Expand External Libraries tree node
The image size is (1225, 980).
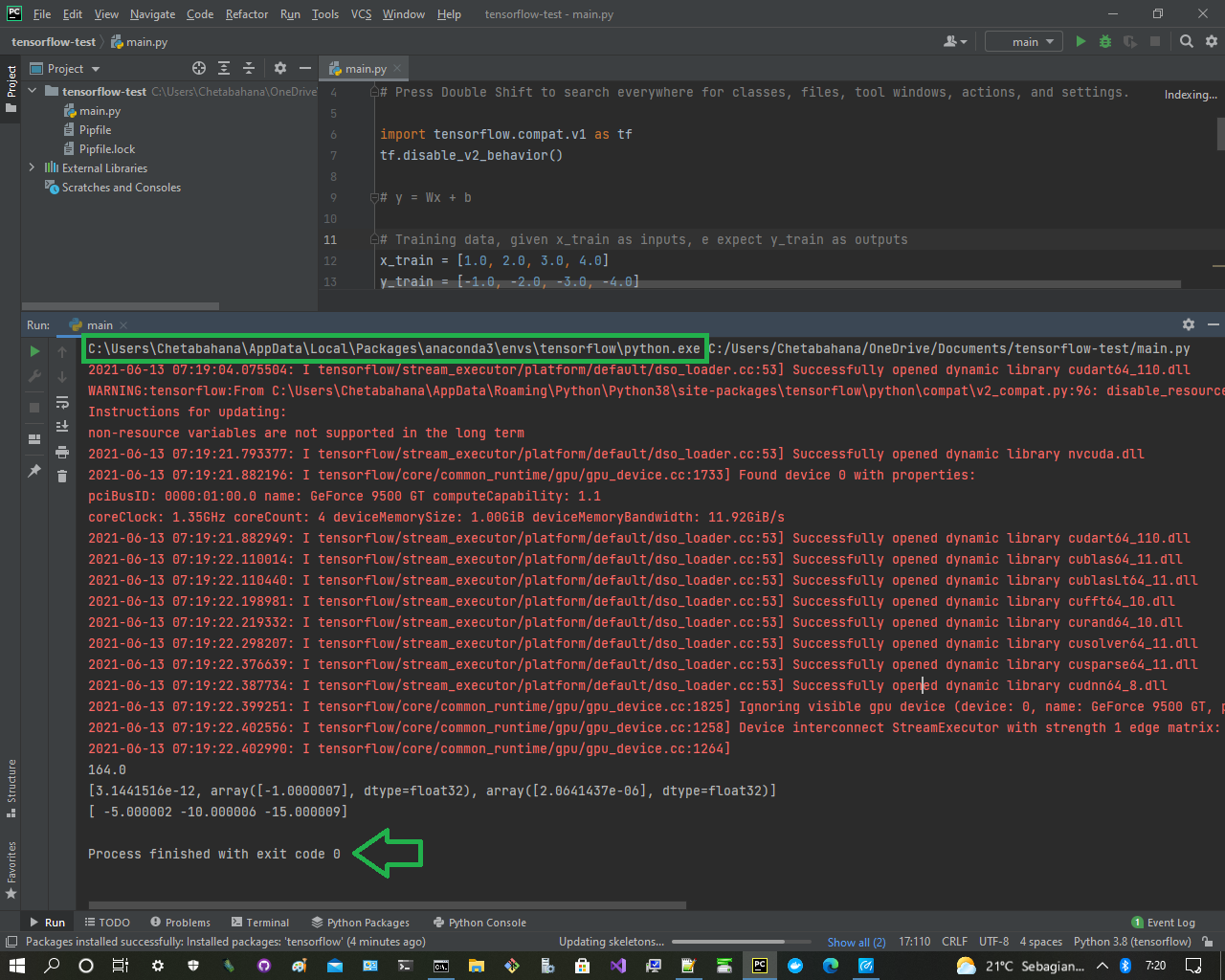tap(33, 167)
